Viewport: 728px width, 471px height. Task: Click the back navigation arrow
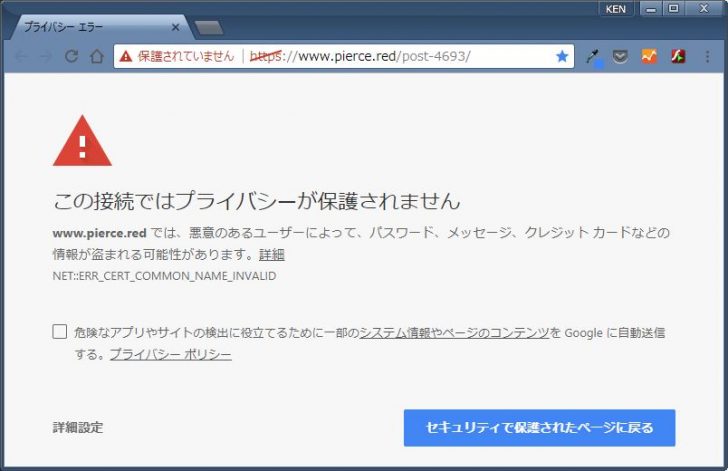(x=21, y=57)
